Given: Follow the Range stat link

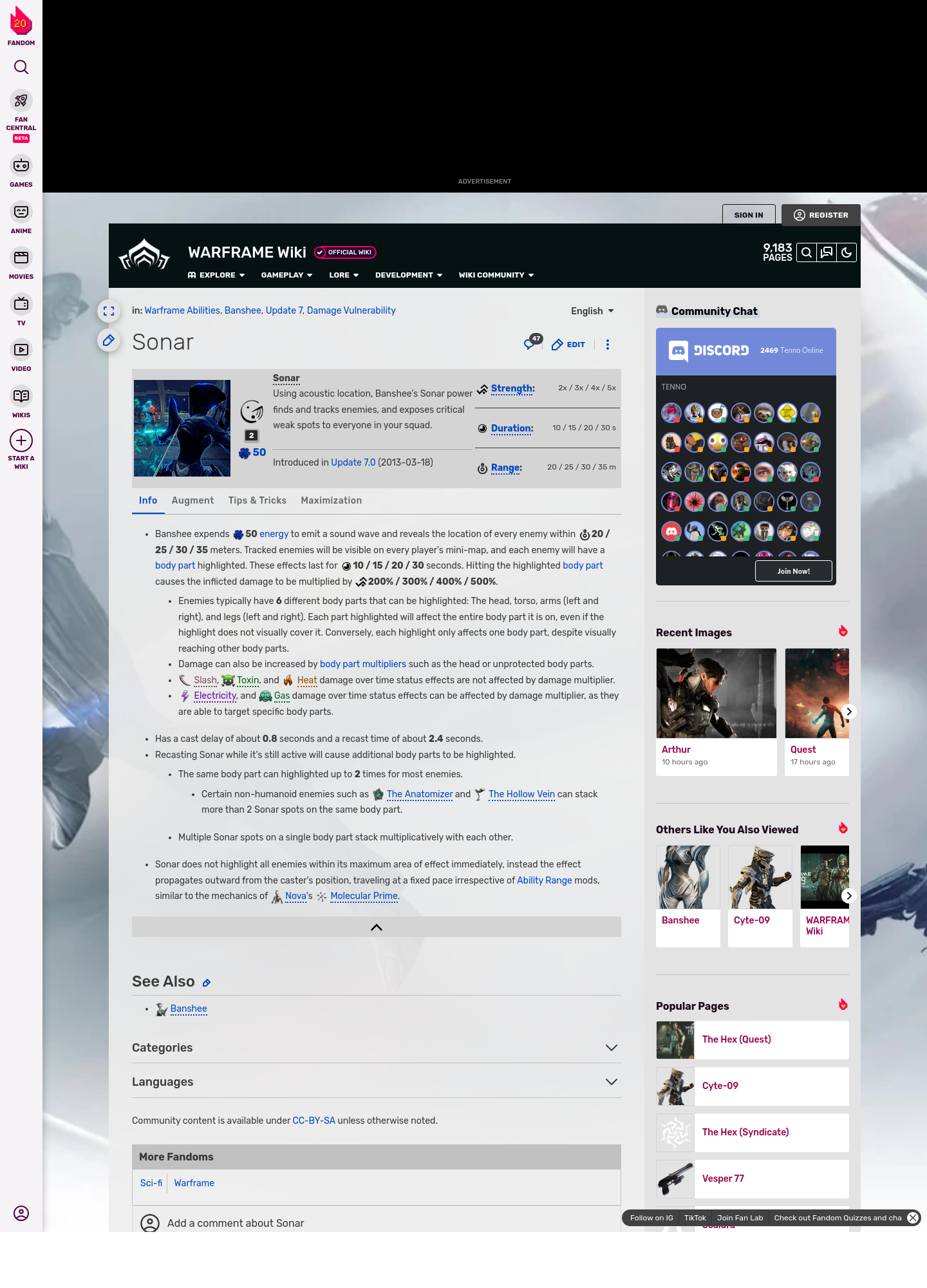Looking at the screenshot, I should (507, 468).
